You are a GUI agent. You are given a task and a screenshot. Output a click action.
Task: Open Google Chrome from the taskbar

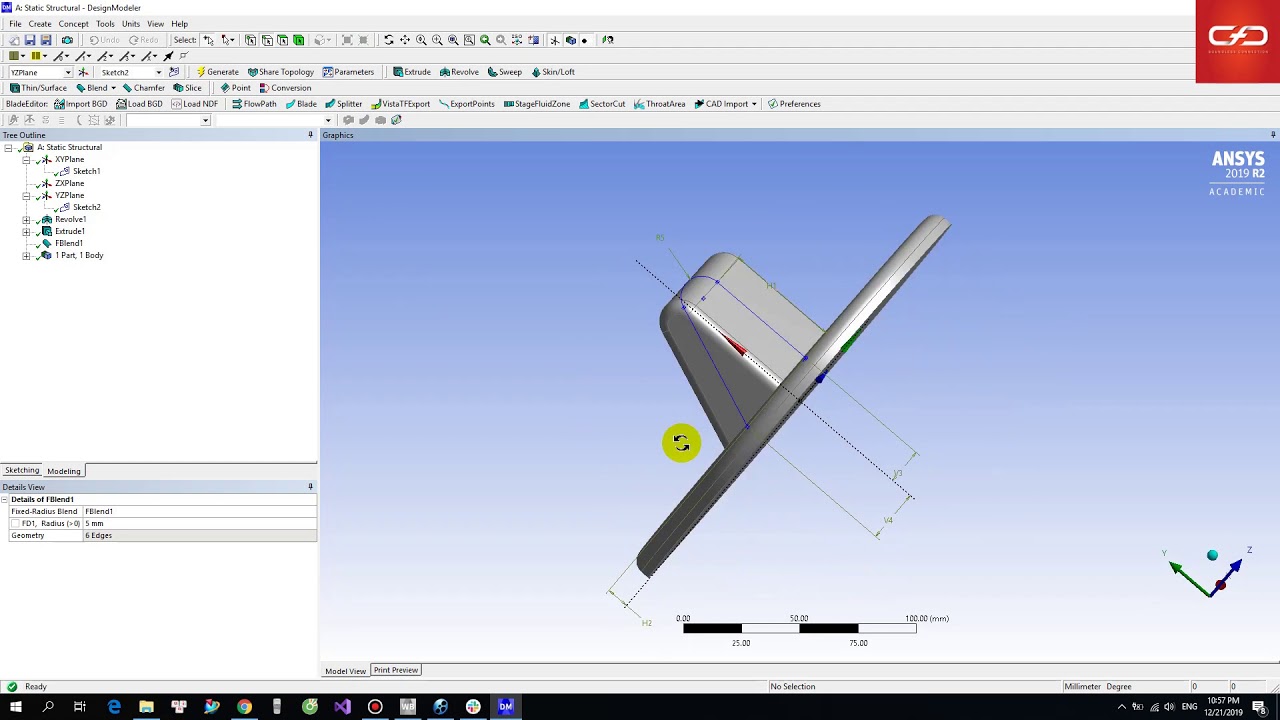coord(244,707)
